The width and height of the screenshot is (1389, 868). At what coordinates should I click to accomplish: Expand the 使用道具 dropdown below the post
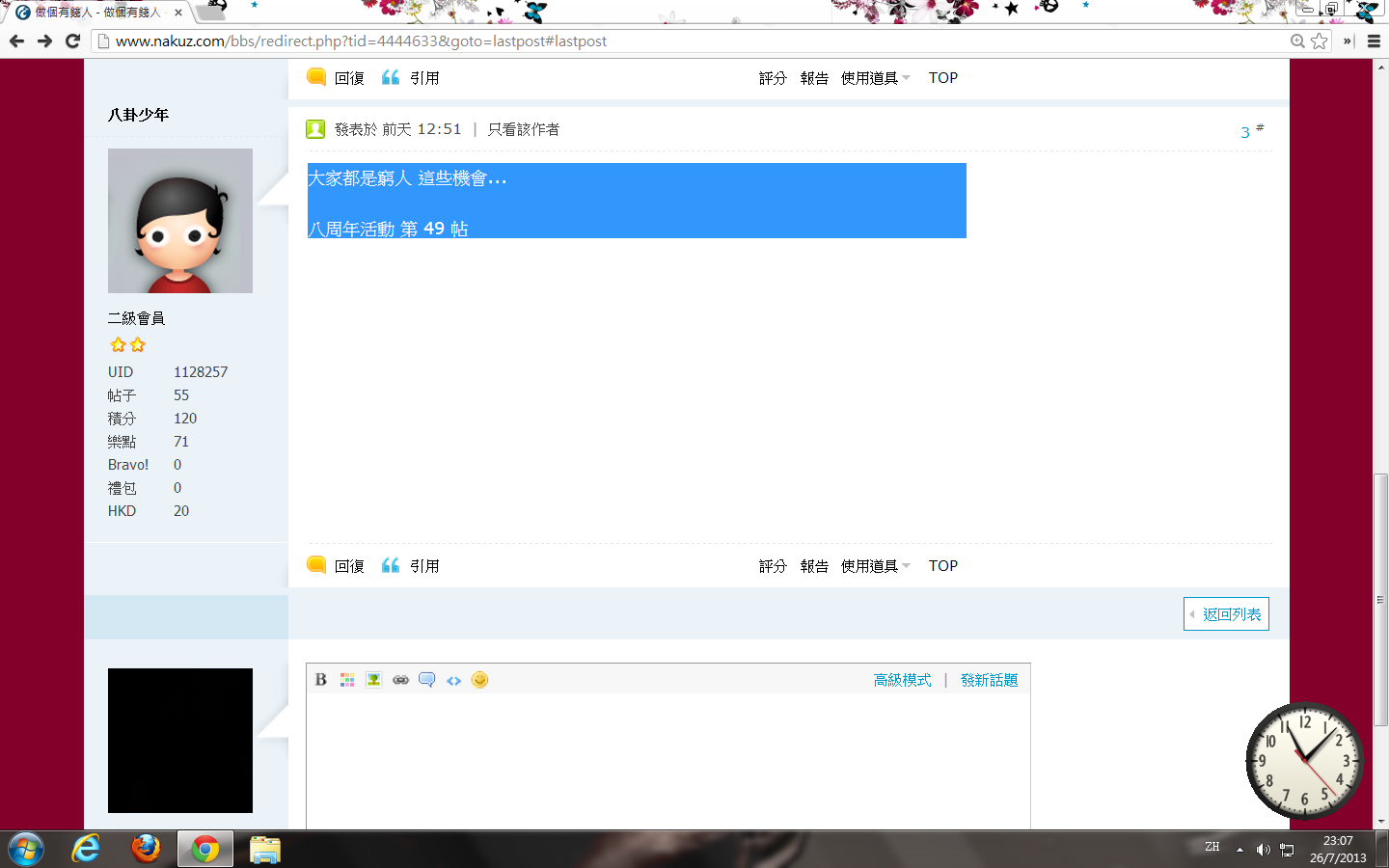coord(875,566)
